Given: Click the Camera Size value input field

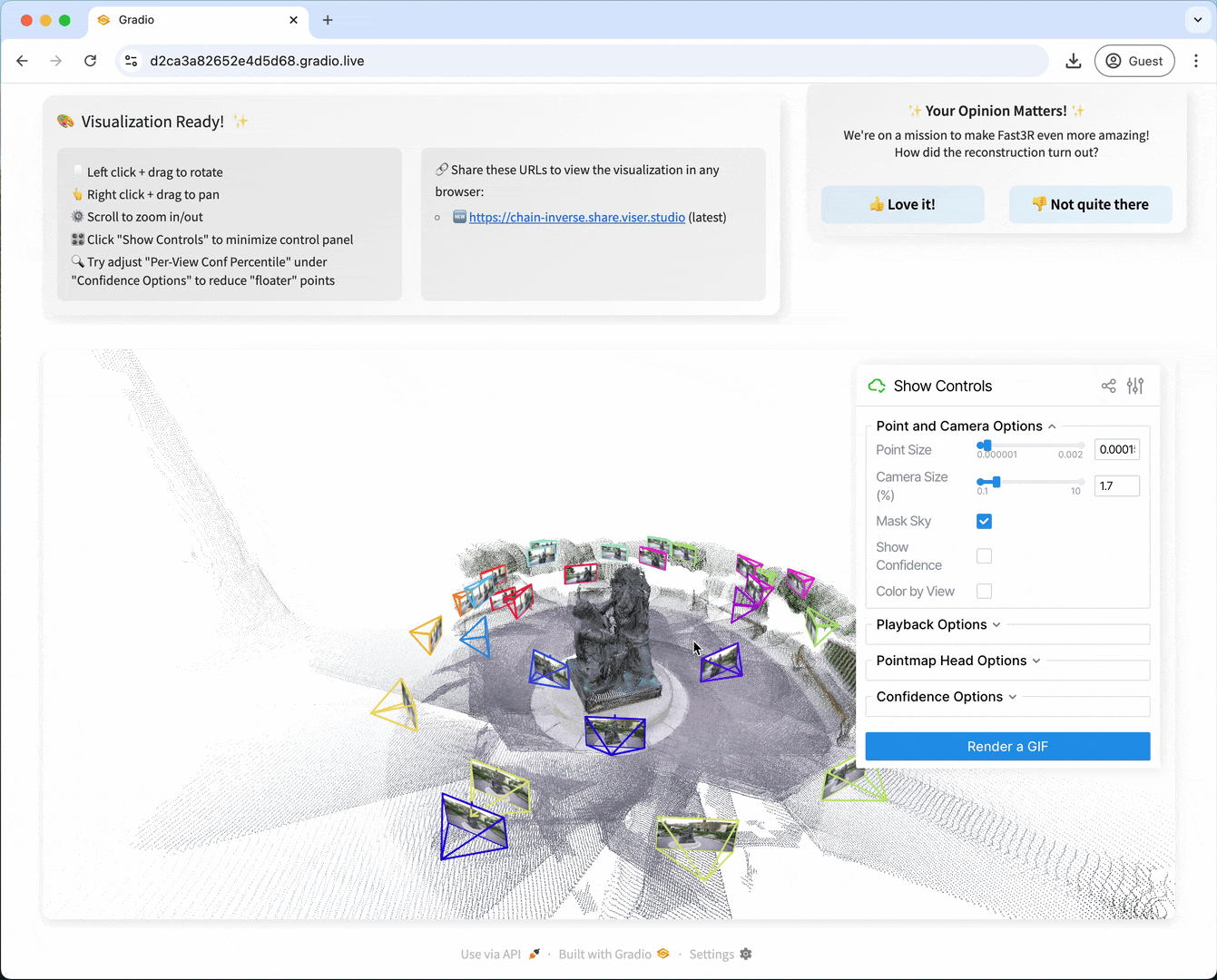Looking at the screenshot, I should (x=1116, y=485).
